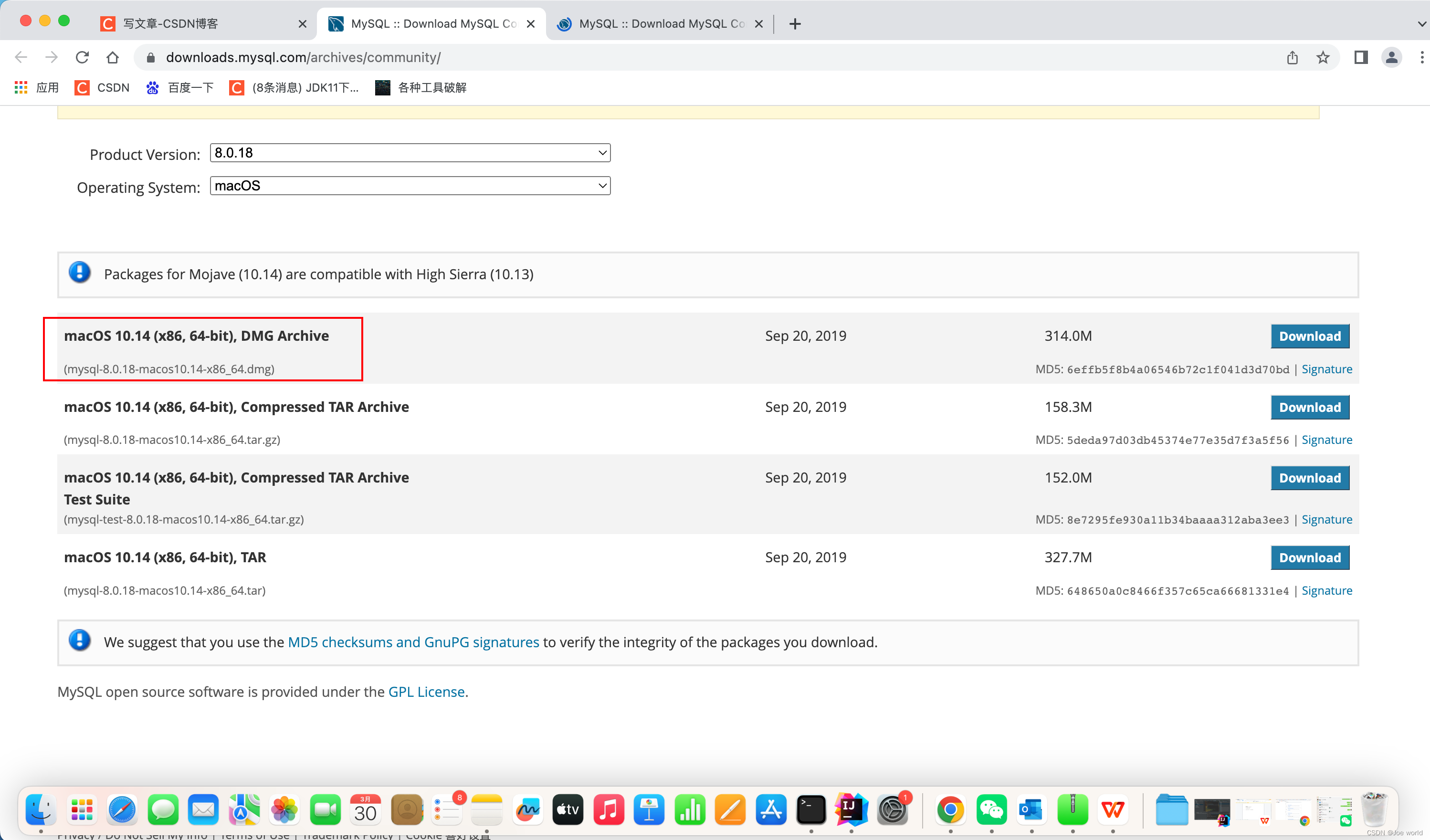1430x840 pixels.
Task: Click the Signature link for the DMG Archive
Action: [x=1327, y=369]
